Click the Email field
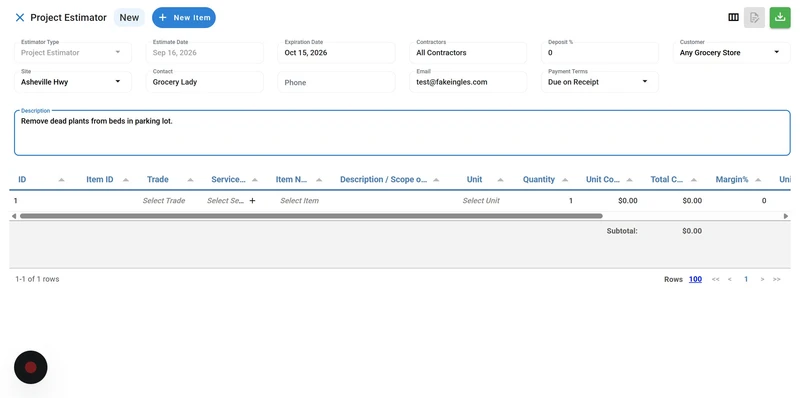 [x=468, y=82]
